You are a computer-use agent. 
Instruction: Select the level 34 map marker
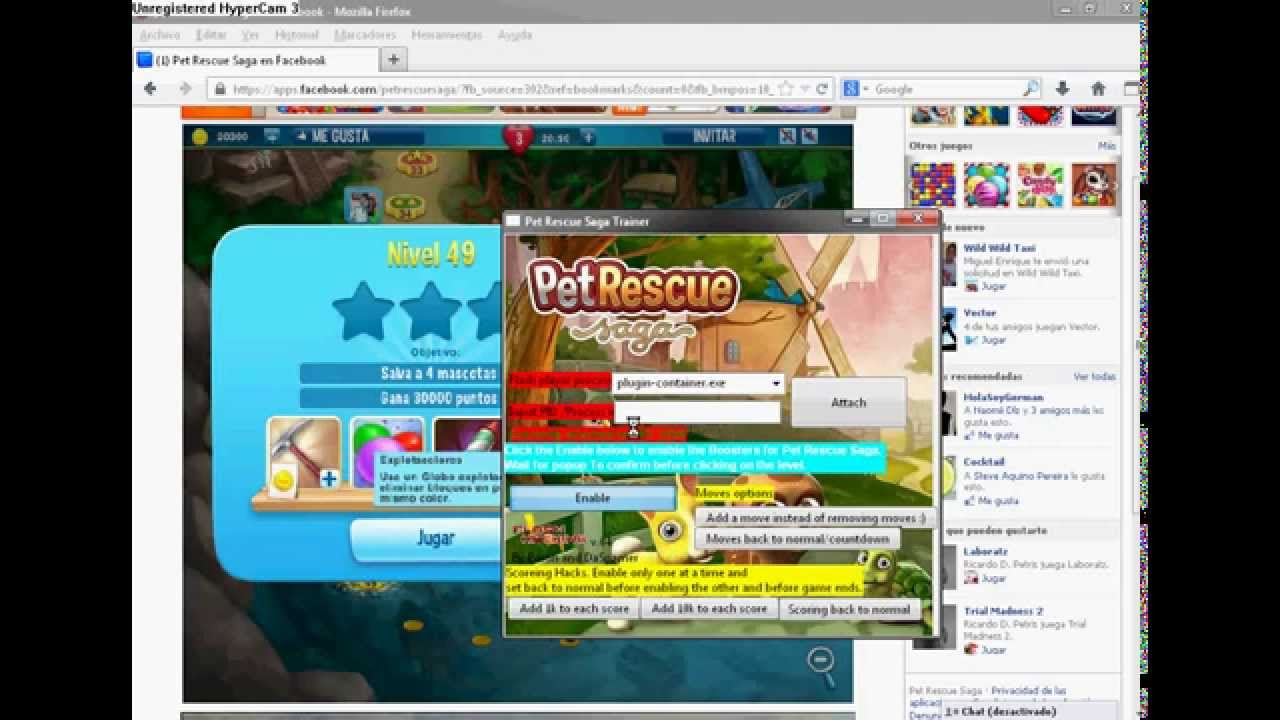[x=404, y=207]
